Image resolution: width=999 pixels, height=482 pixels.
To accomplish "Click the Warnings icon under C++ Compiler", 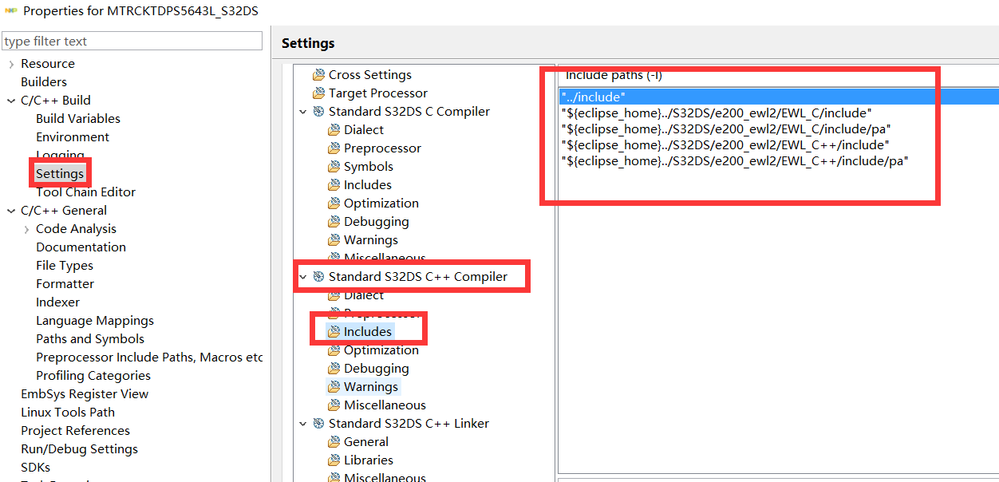I will tap(335, 387).
